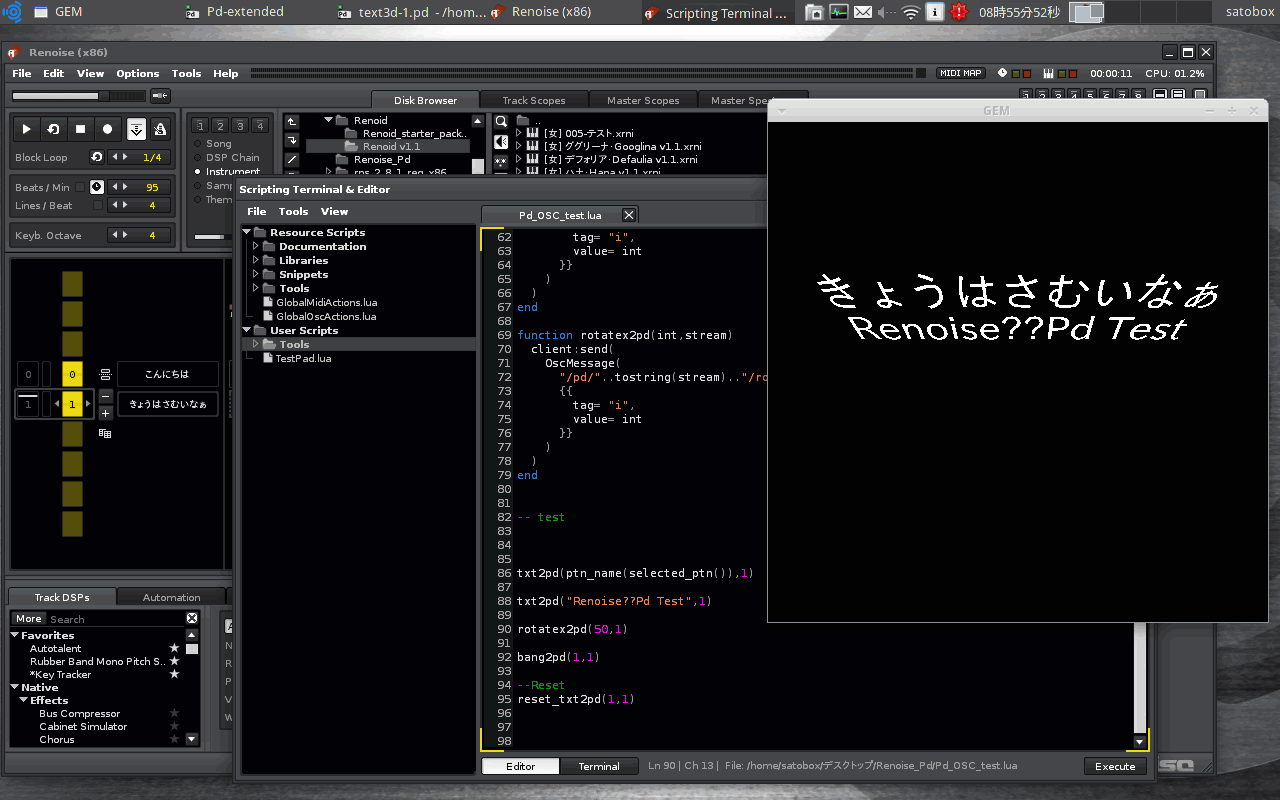Switch to the Disk Browser tab
This screenshot has width=1280, height=800.
click(x=425, y=100)
